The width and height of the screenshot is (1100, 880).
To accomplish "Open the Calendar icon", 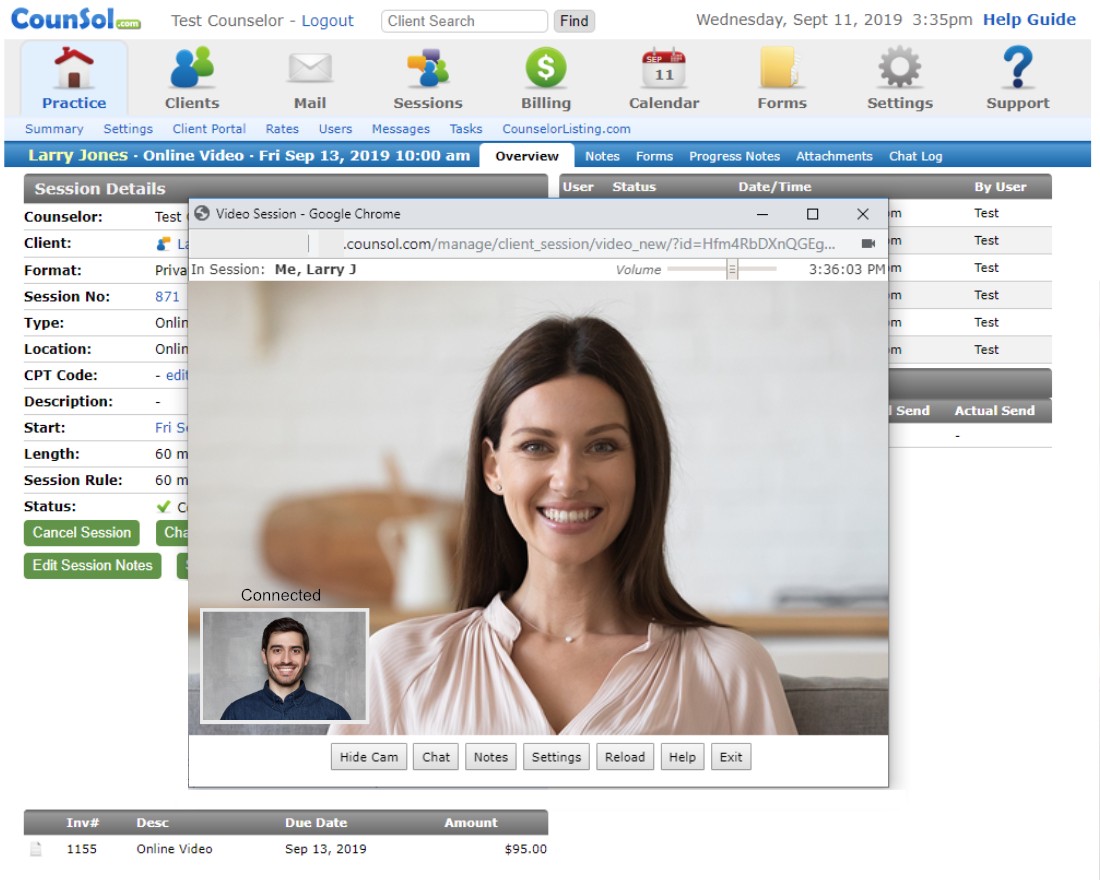I will pos(664,68).
